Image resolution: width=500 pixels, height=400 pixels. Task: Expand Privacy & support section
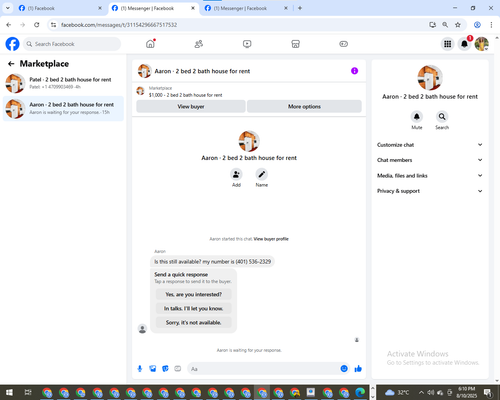pyautogui.click(x=430, y=191)
